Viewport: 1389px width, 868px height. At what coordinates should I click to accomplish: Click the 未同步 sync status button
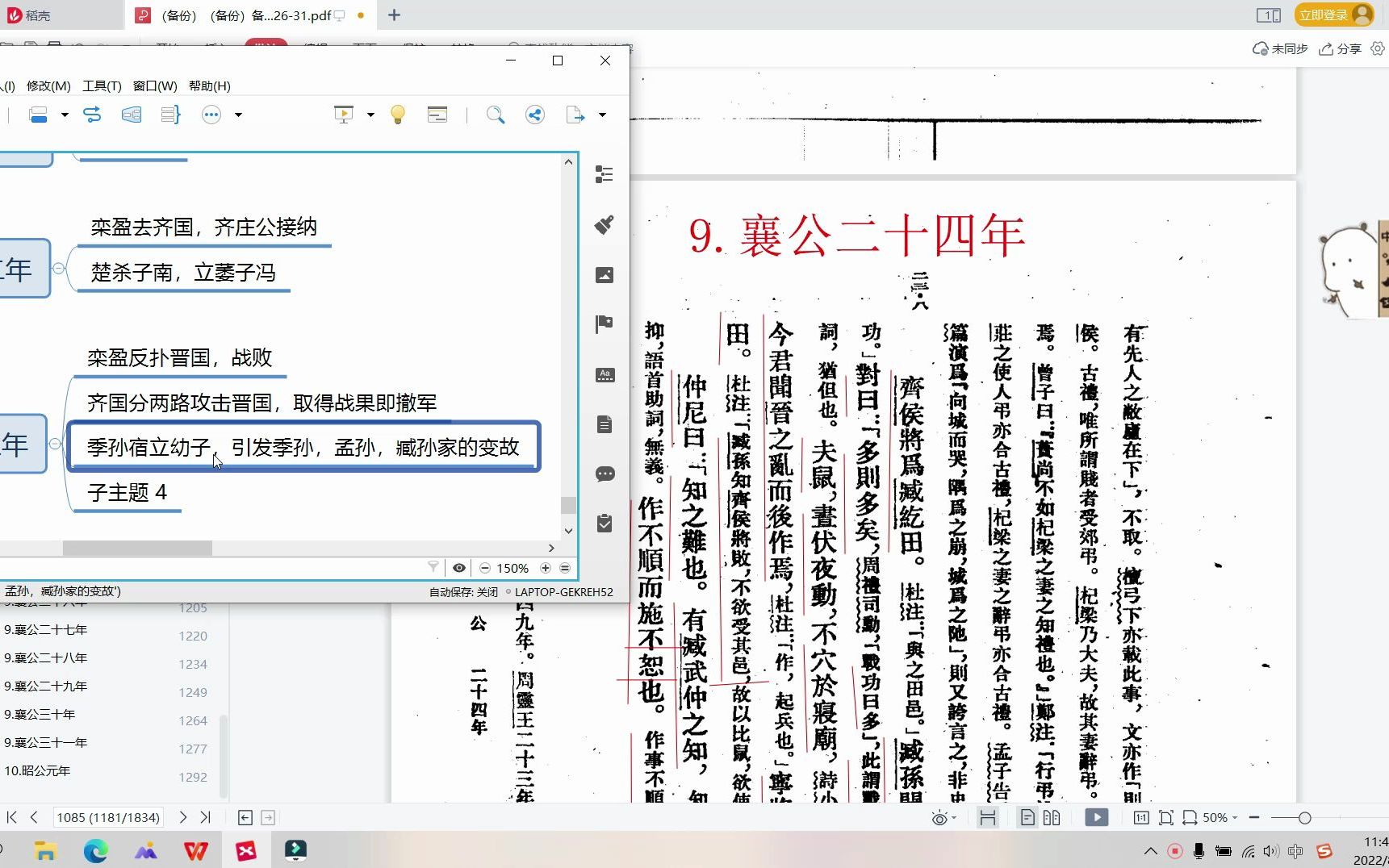click(1280, 49)
